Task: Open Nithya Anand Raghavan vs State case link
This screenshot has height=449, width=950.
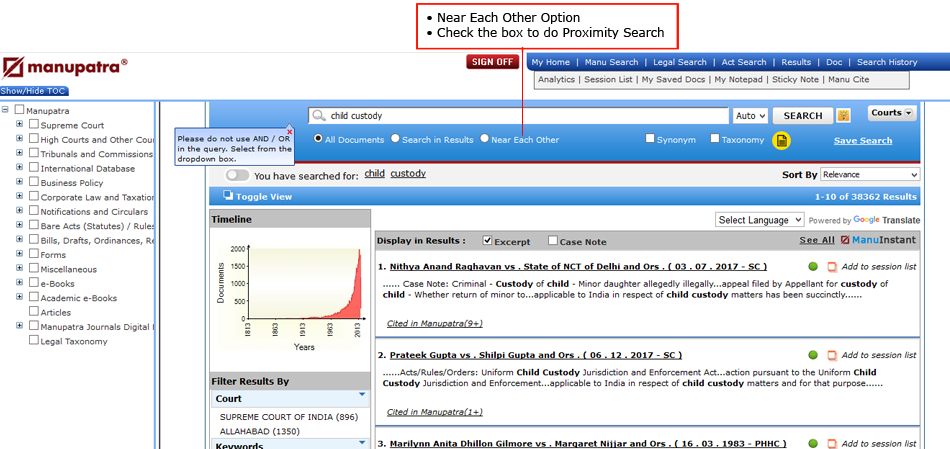Action: 578,267
